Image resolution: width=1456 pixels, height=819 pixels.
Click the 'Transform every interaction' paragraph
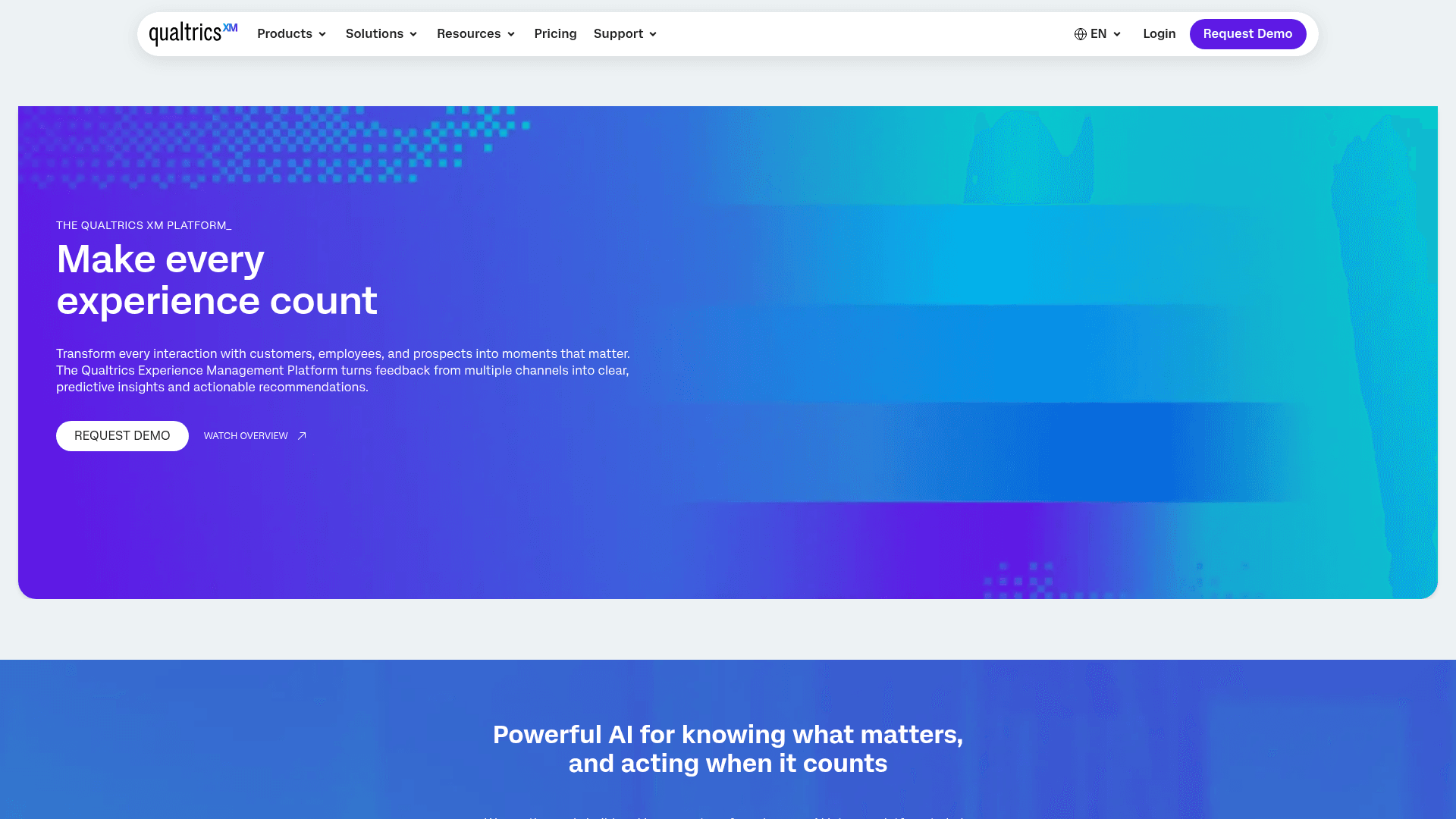coord(343,370)
